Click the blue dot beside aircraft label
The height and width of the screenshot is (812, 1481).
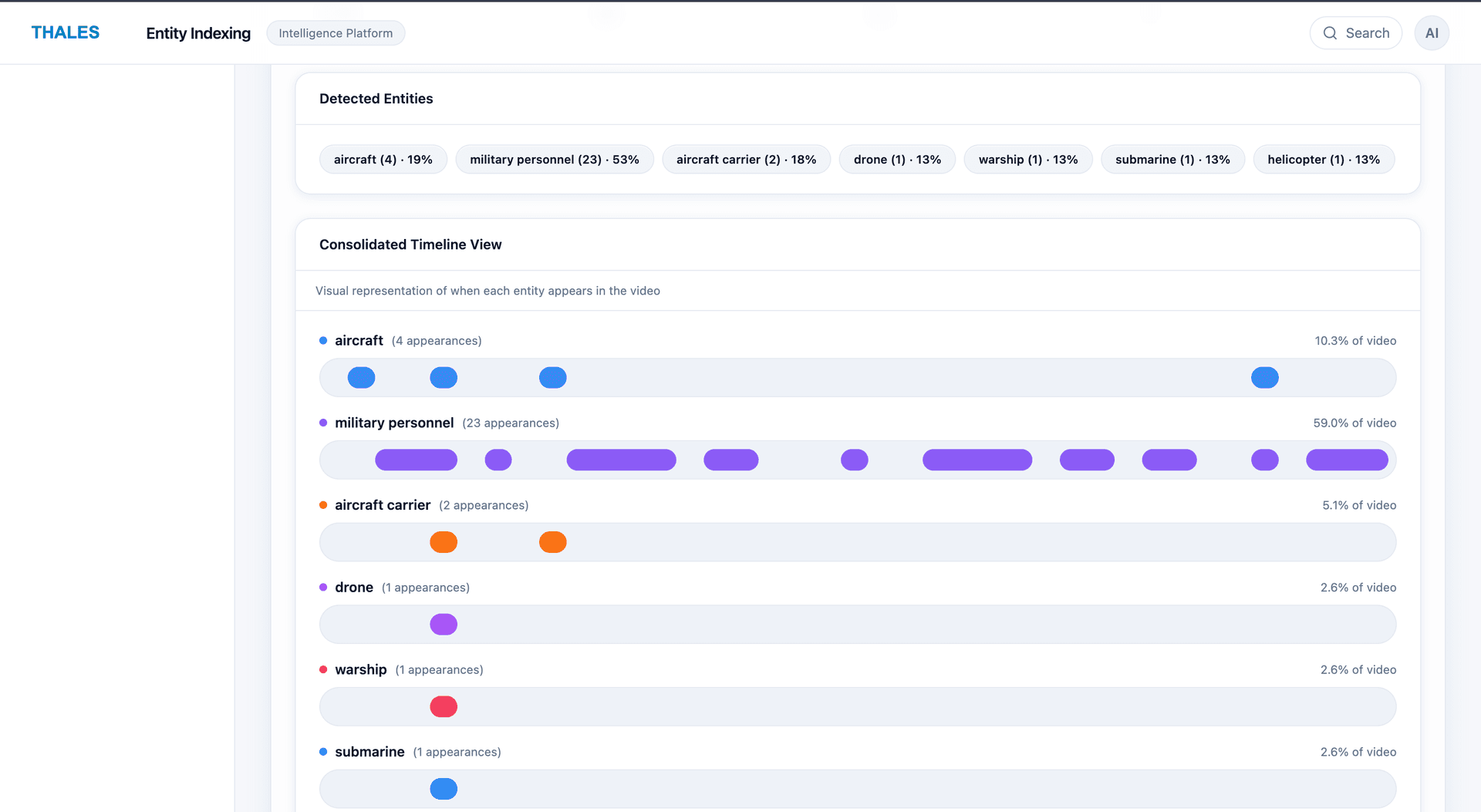tap(322, 339)
